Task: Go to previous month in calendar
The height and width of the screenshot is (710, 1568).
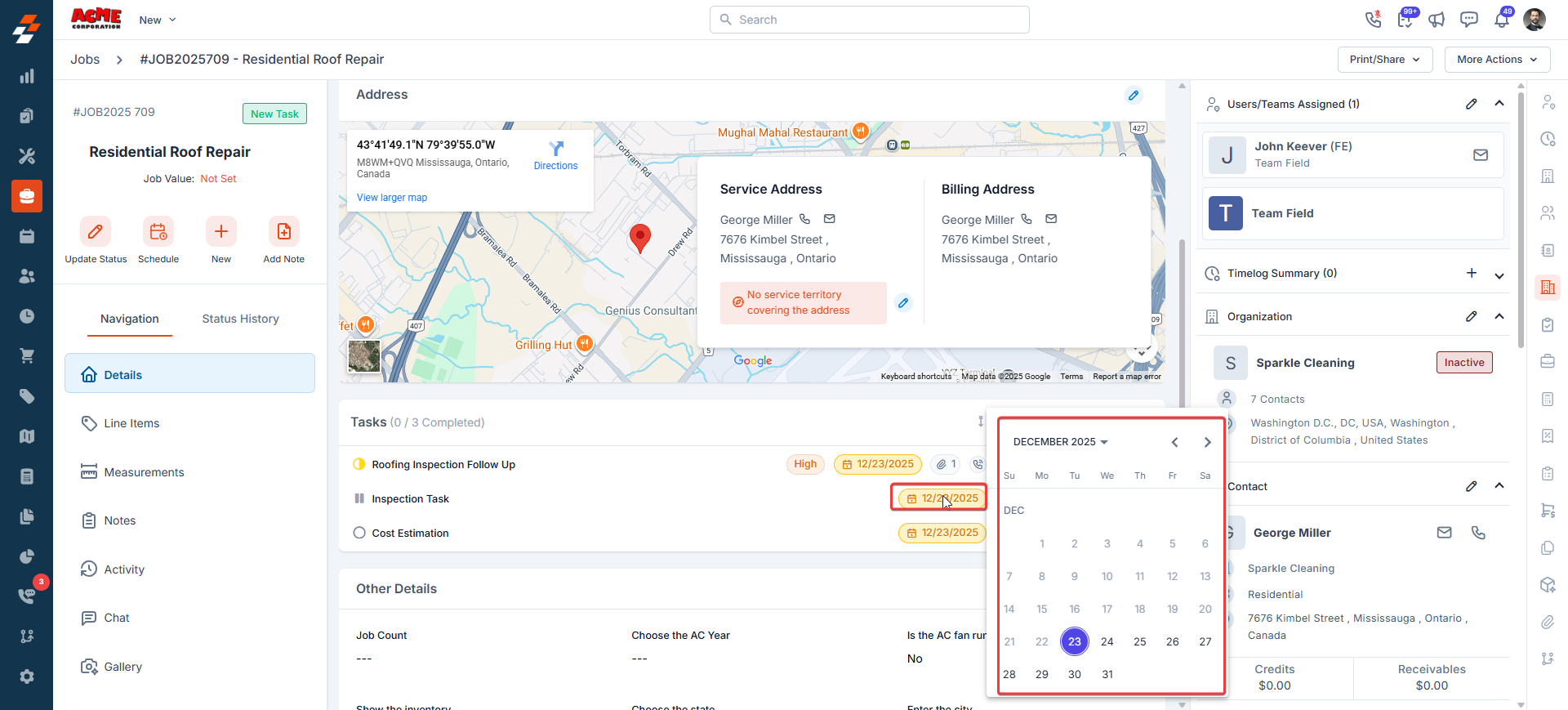Action: [x=1174, y=442]
